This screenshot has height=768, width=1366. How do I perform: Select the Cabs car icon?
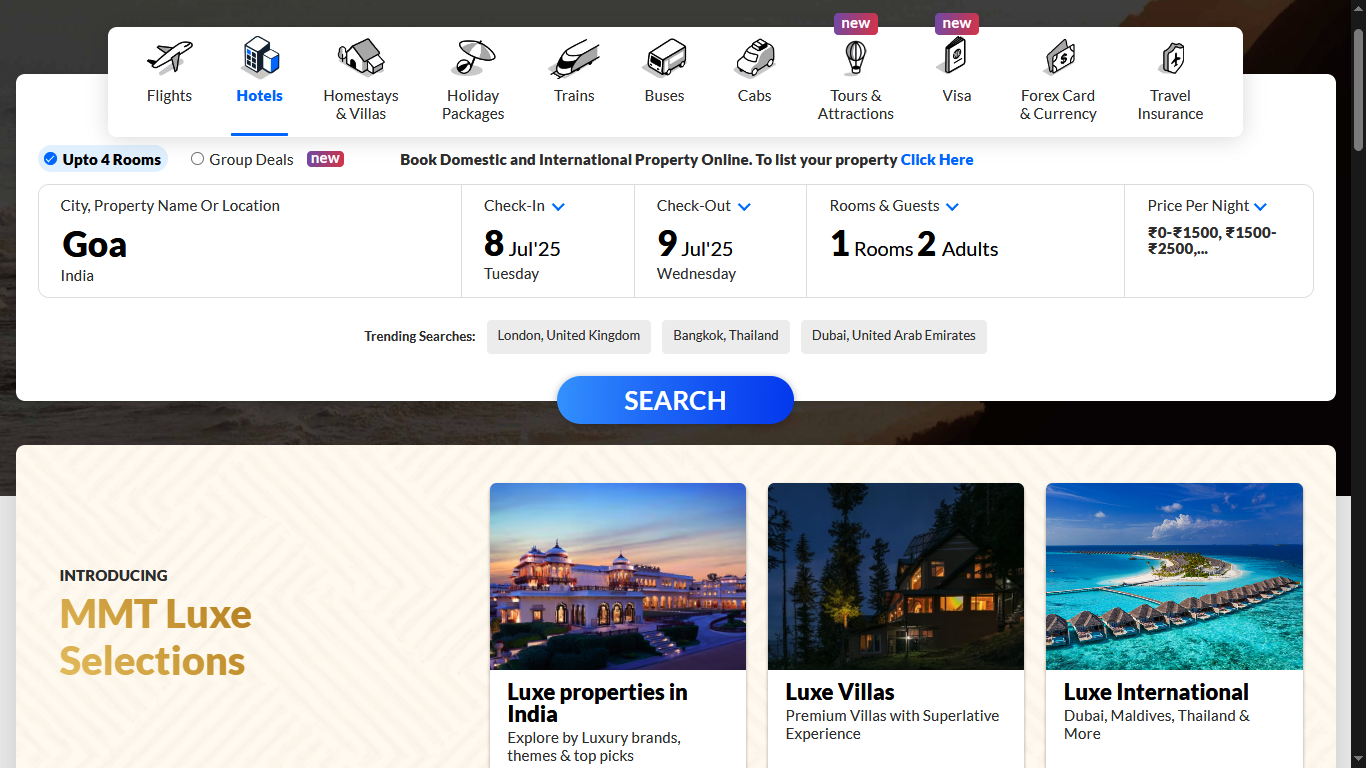[755, 58]
